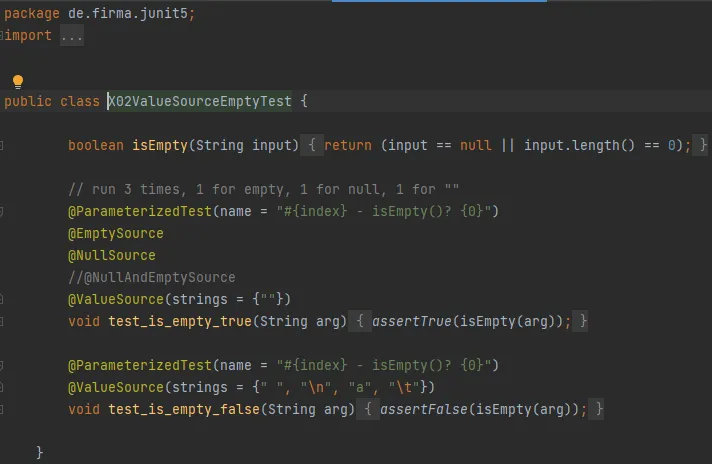The image size is (712, 464).
Task: Expand folded closing brace ending the isEmpty line
Action: [x=702, y=145]
